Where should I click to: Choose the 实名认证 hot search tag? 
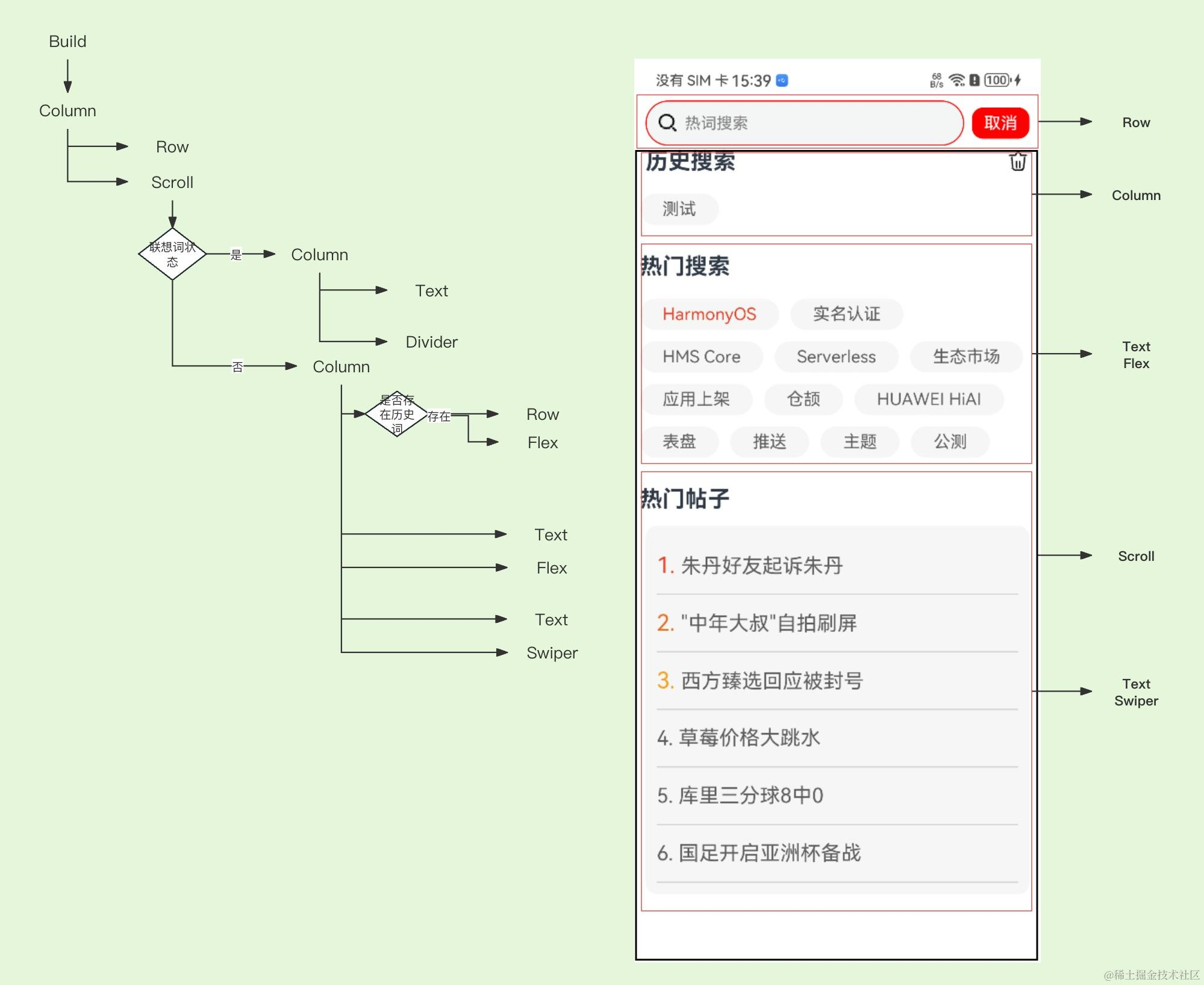(x=846, y=314)
